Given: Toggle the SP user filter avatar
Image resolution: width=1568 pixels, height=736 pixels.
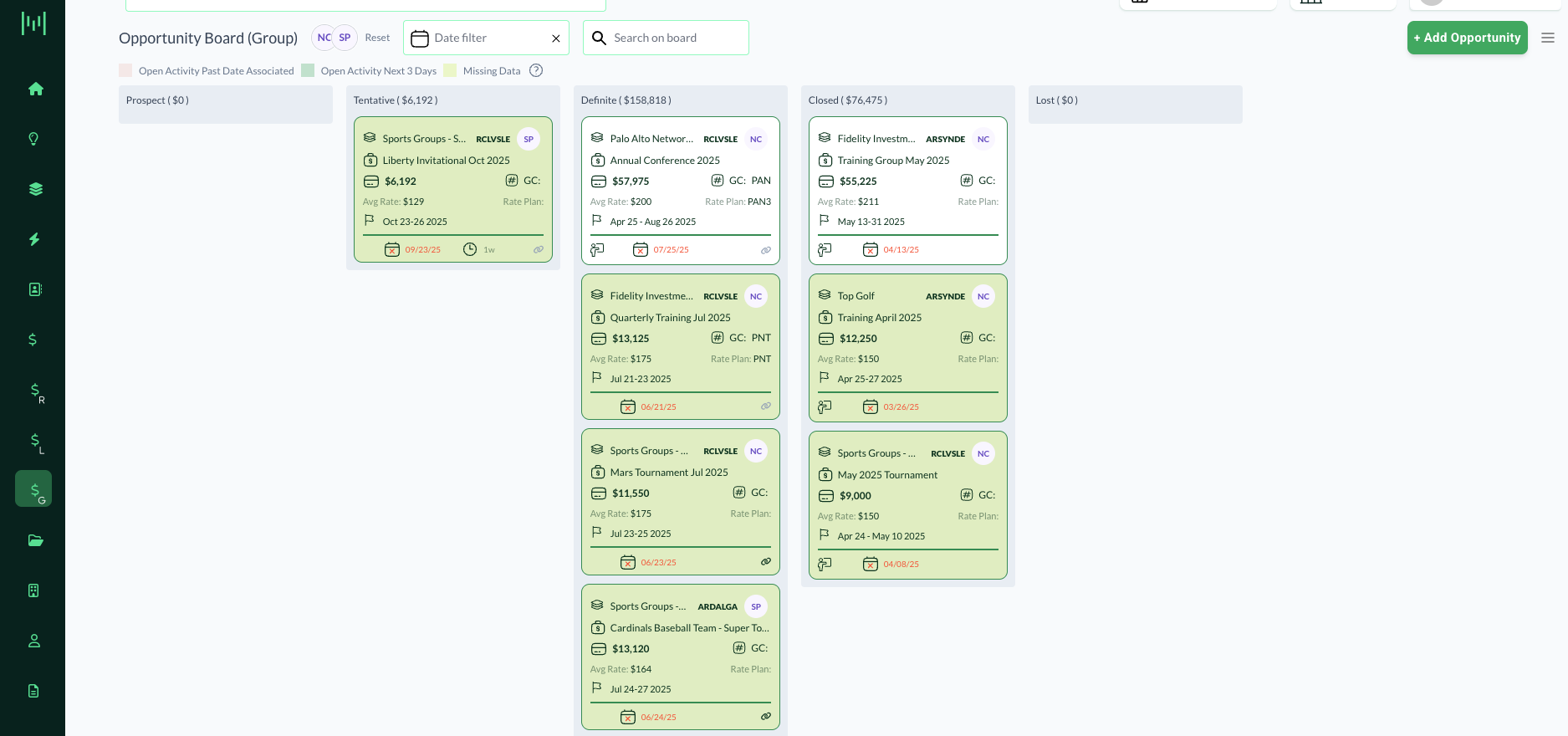Looking at the screenshot, I should [345, 38].
